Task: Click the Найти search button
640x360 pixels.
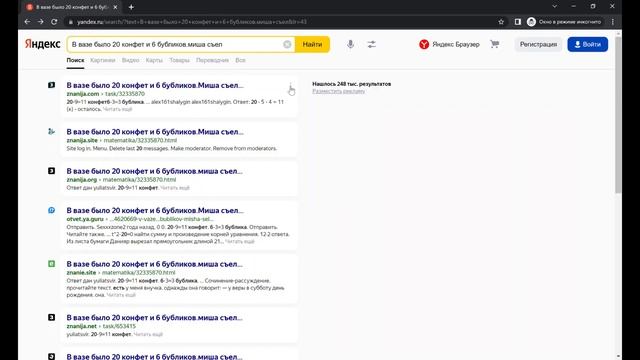Action: coord(312,44)
